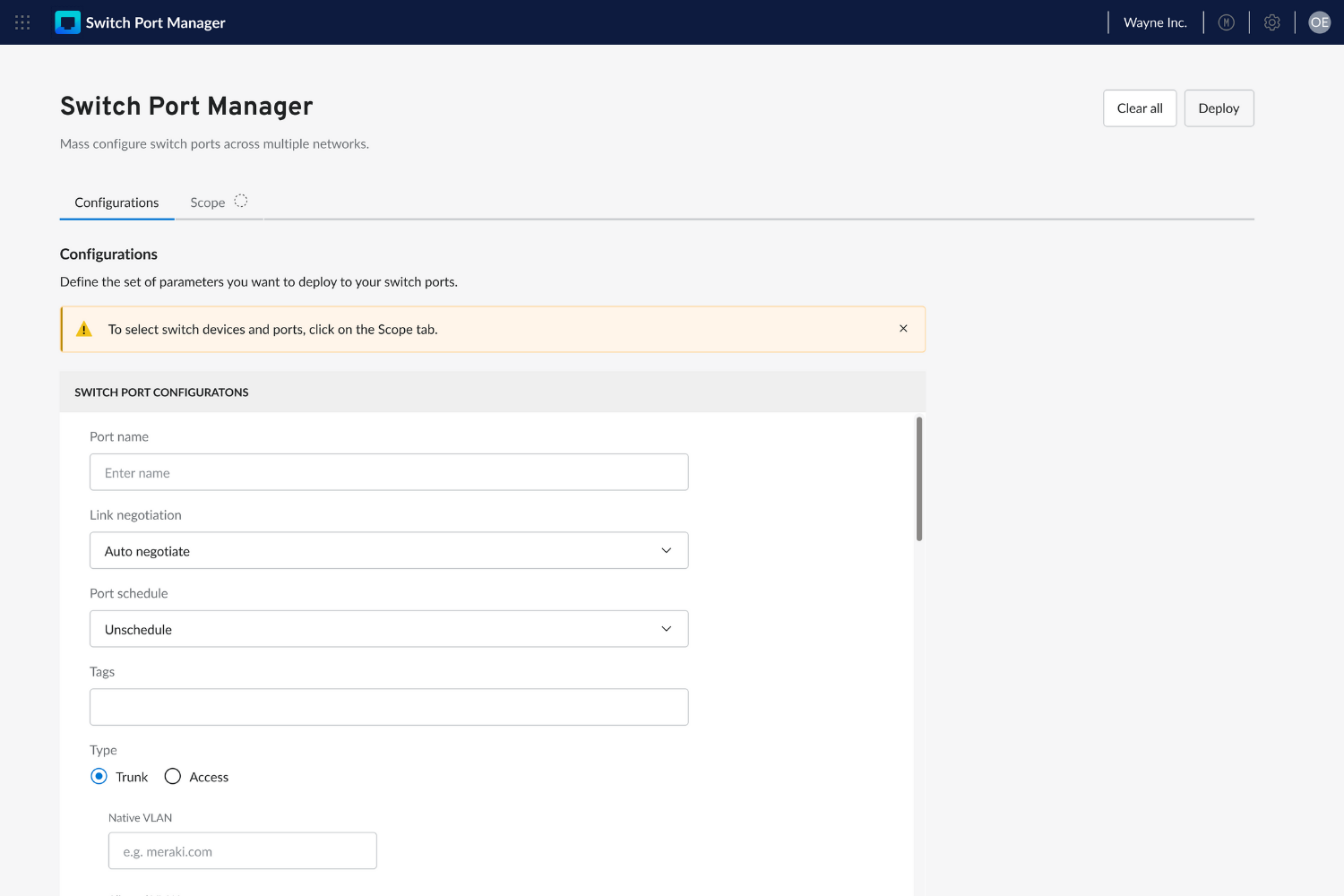Click the Native VLAN label
This screenshot has width=1344, height=896.
coord(140,818)
